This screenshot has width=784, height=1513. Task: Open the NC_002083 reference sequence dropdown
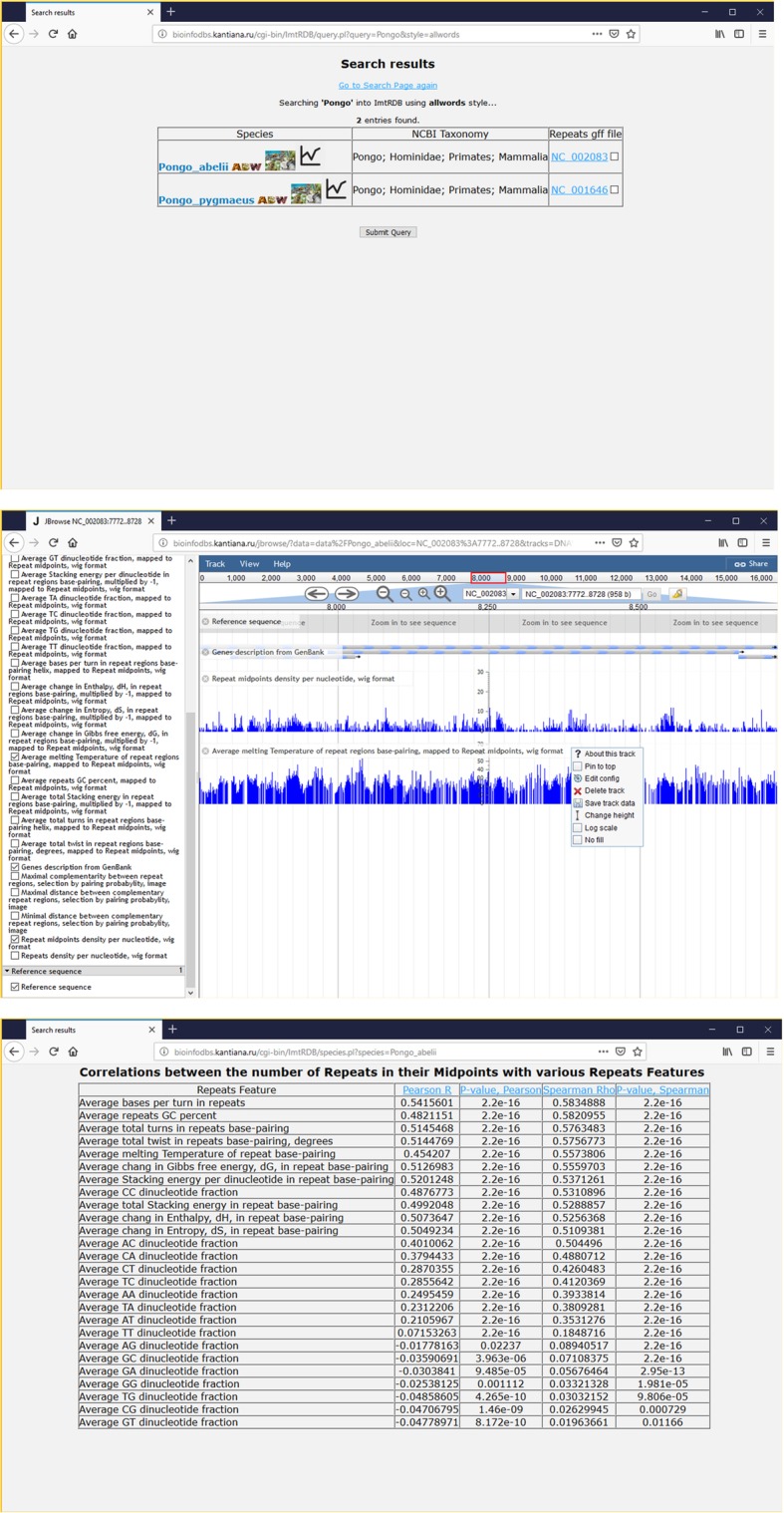point(490,594)
